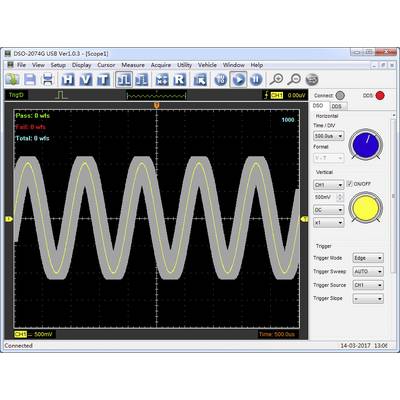Click the Fail: 0 wfs text
Screen dimensions: 400x400
click(x=30, y=127)
